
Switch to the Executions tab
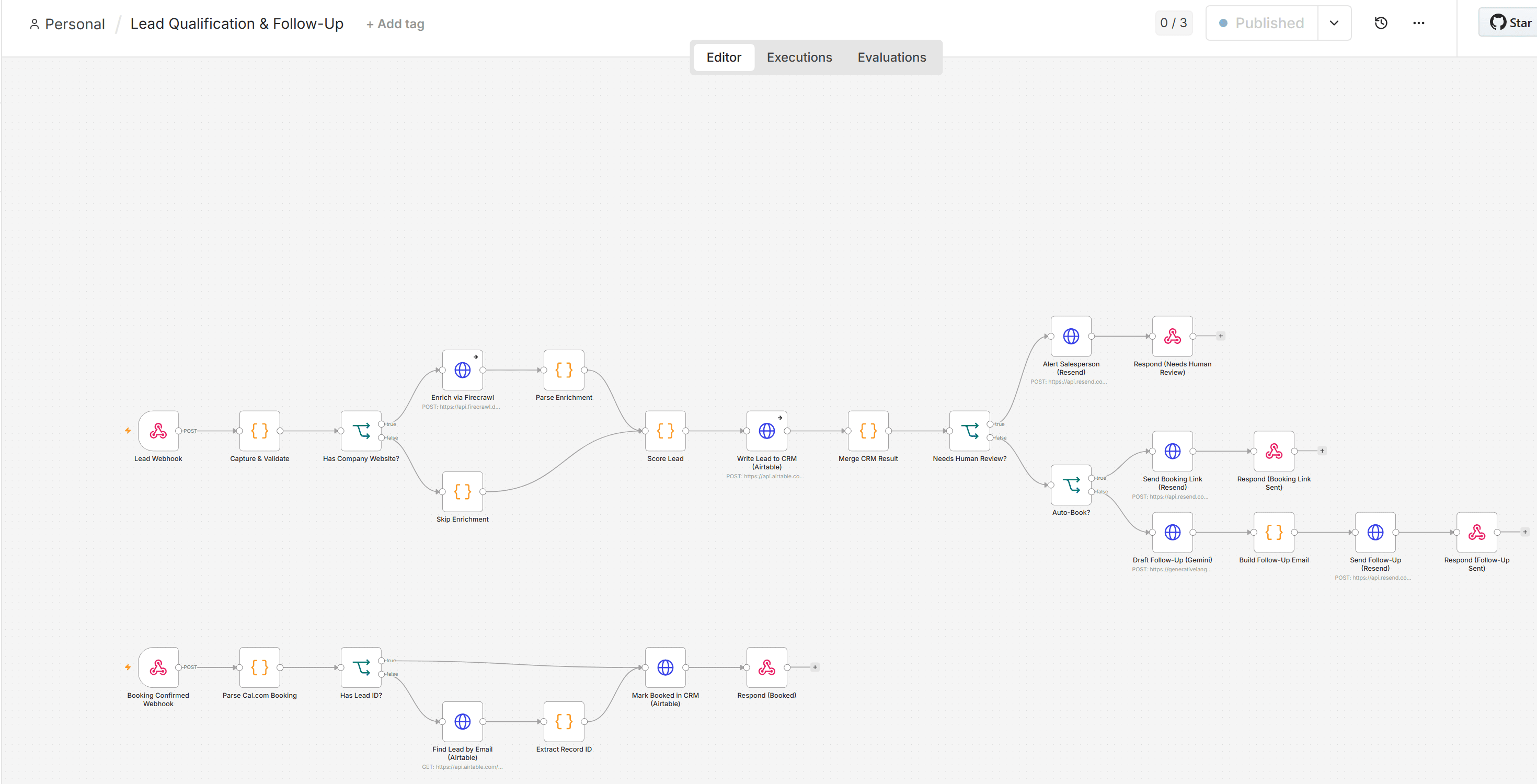(799, 57)
